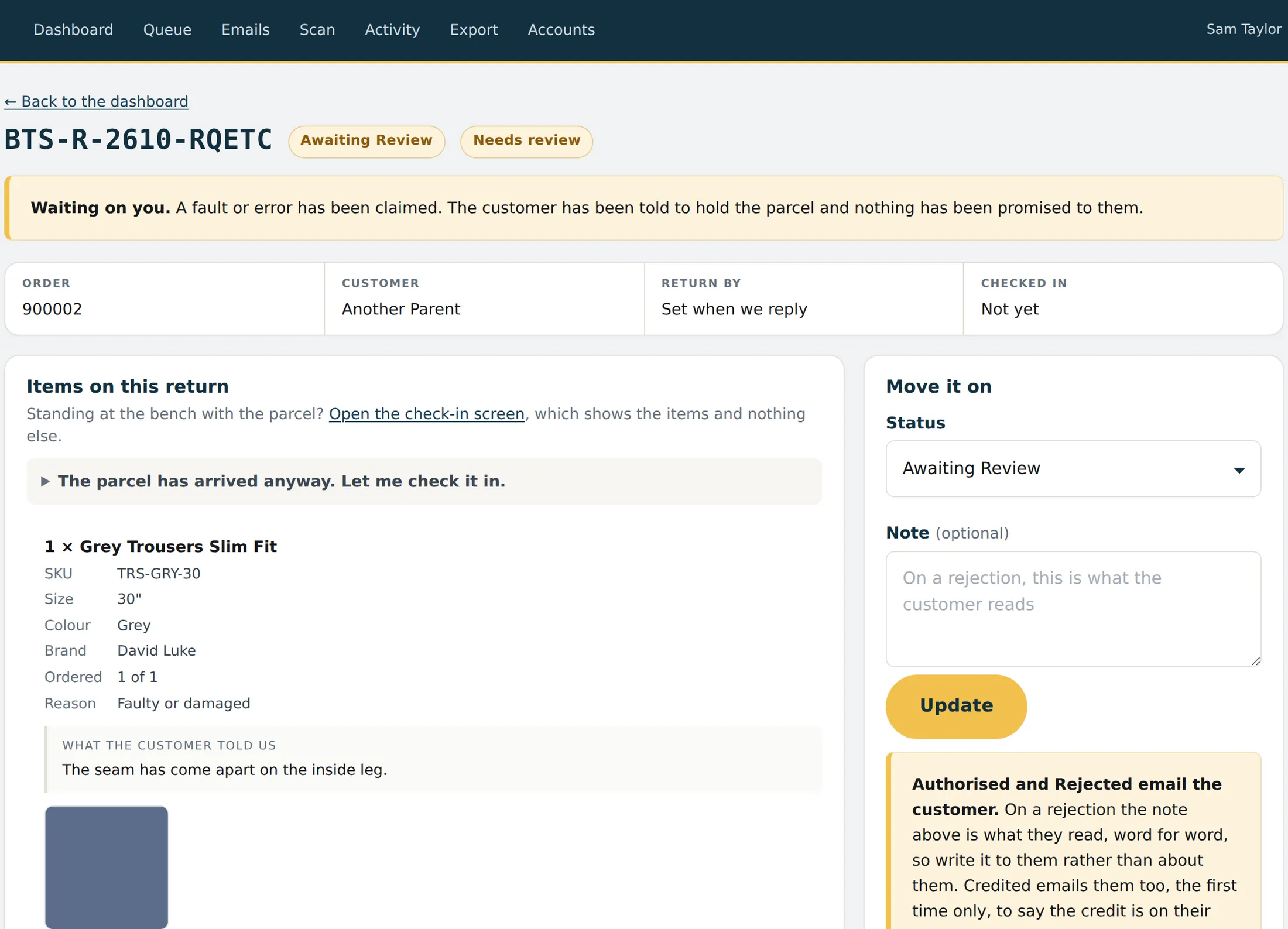The image size is (1288, 929).
Task: Go to the Accounts page
Action: click(561, 30)
